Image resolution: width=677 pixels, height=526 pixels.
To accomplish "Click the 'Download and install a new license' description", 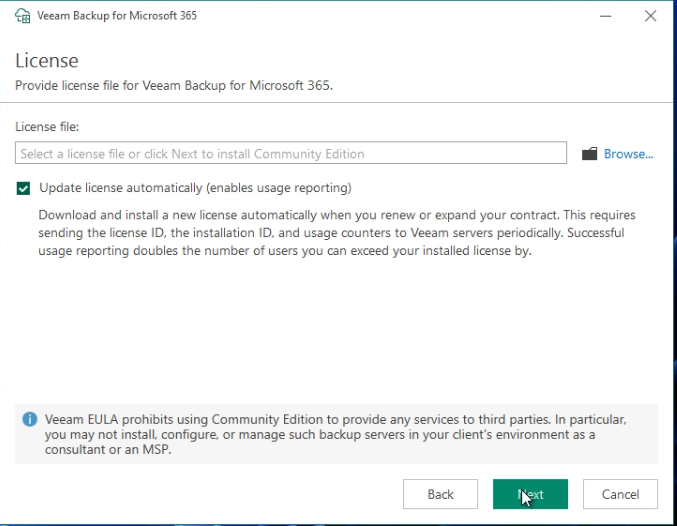I will (x=337, y=233).
